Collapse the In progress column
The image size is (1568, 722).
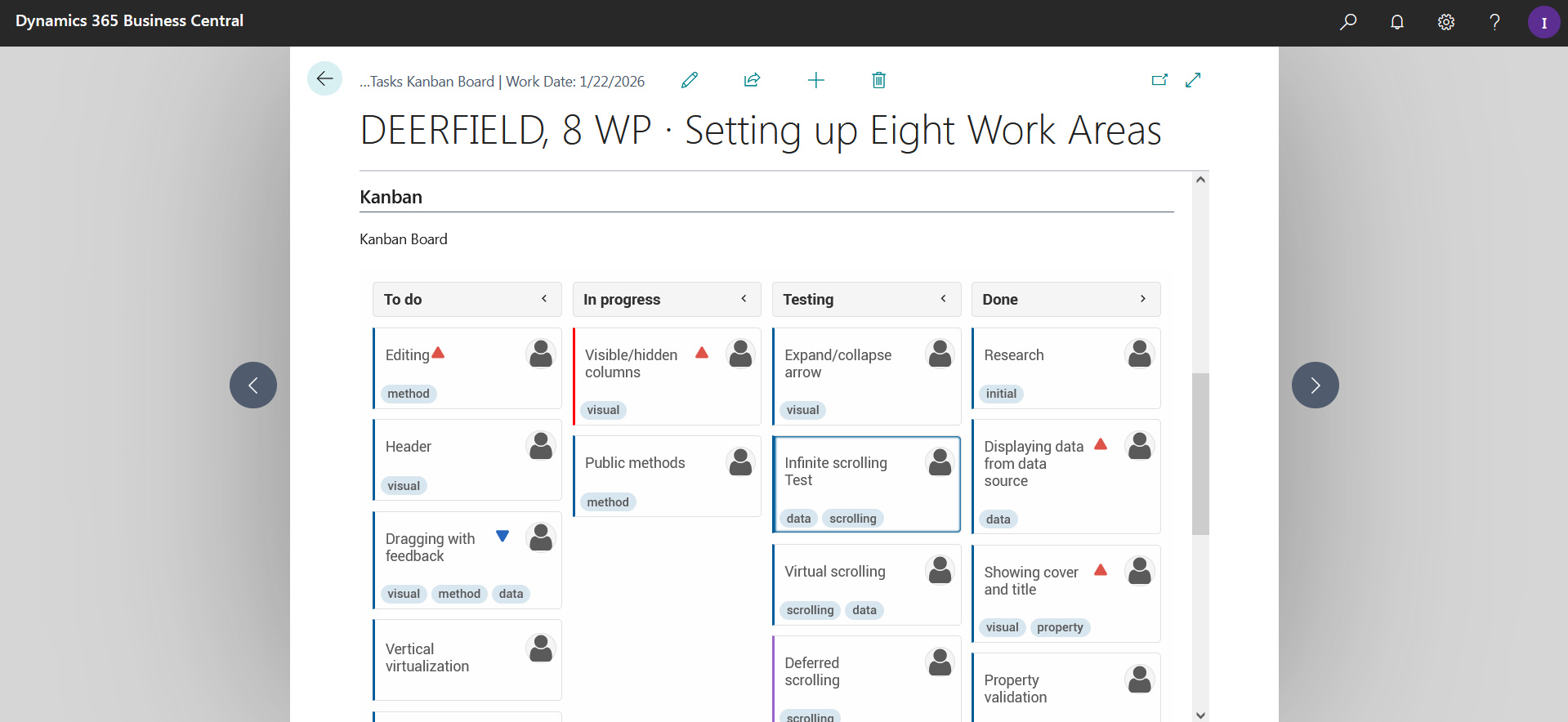pos(744,299)
